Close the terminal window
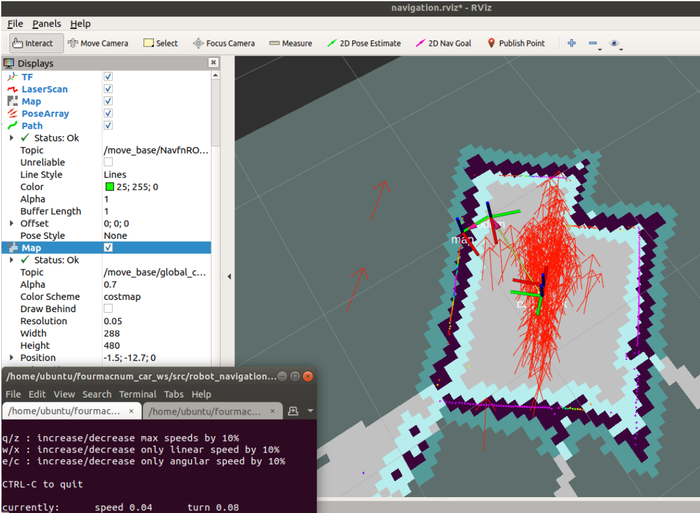The width and height of the screenshot is (700, 513). coord(308,376)
